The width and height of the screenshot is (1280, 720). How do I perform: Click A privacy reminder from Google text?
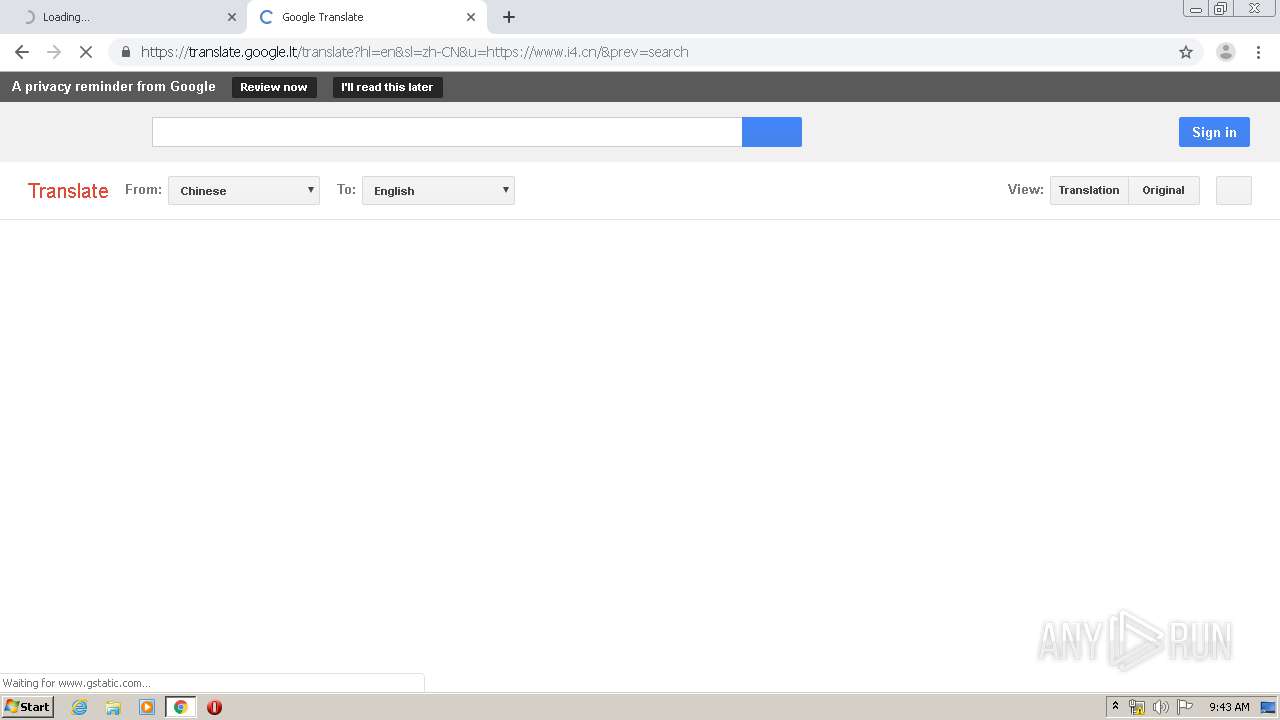114,87
